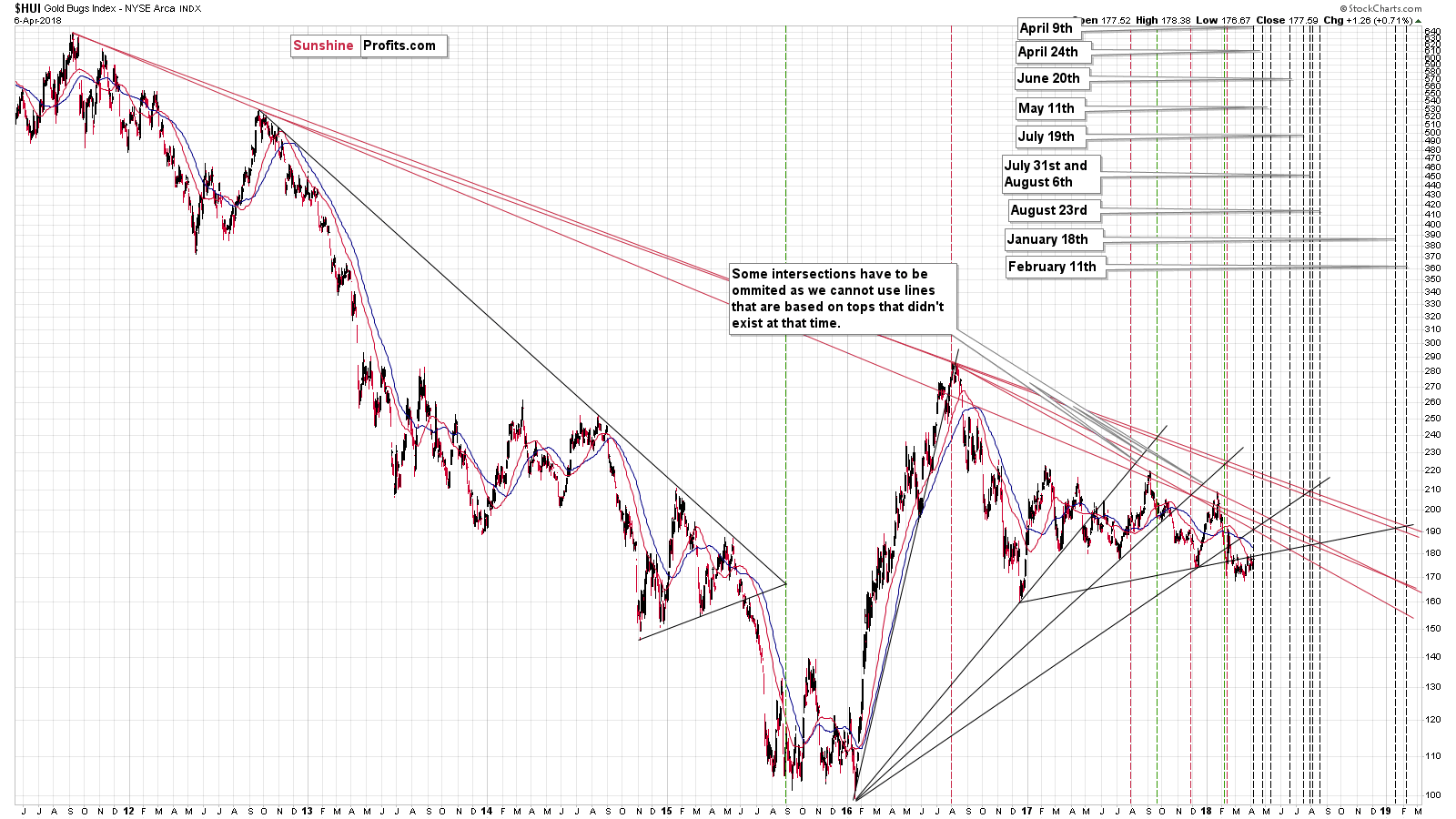Click the year 13 label on time axis
Image resolution: width=1456 pixels, height=819 pixels.
pos(307,811)
